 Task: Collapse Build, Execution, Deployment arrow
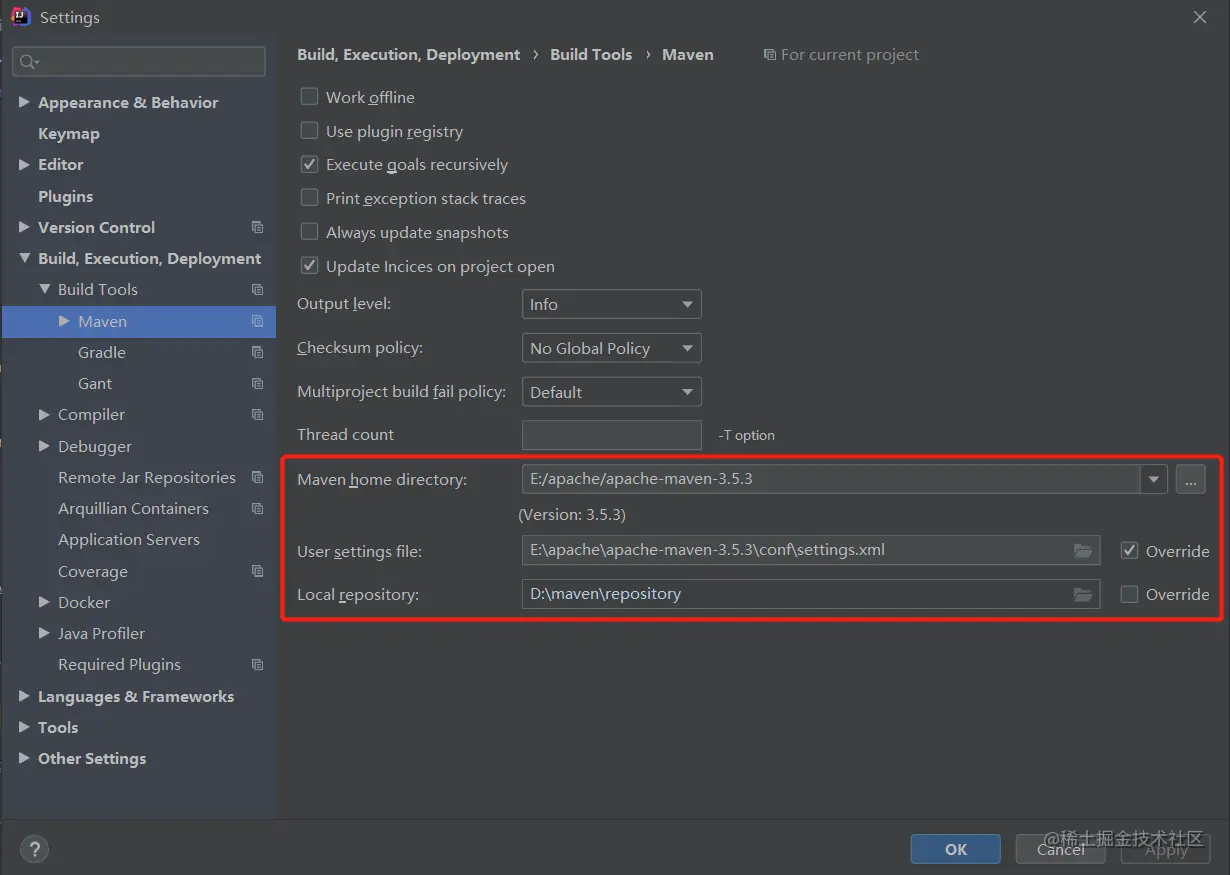tap(24, 258)
